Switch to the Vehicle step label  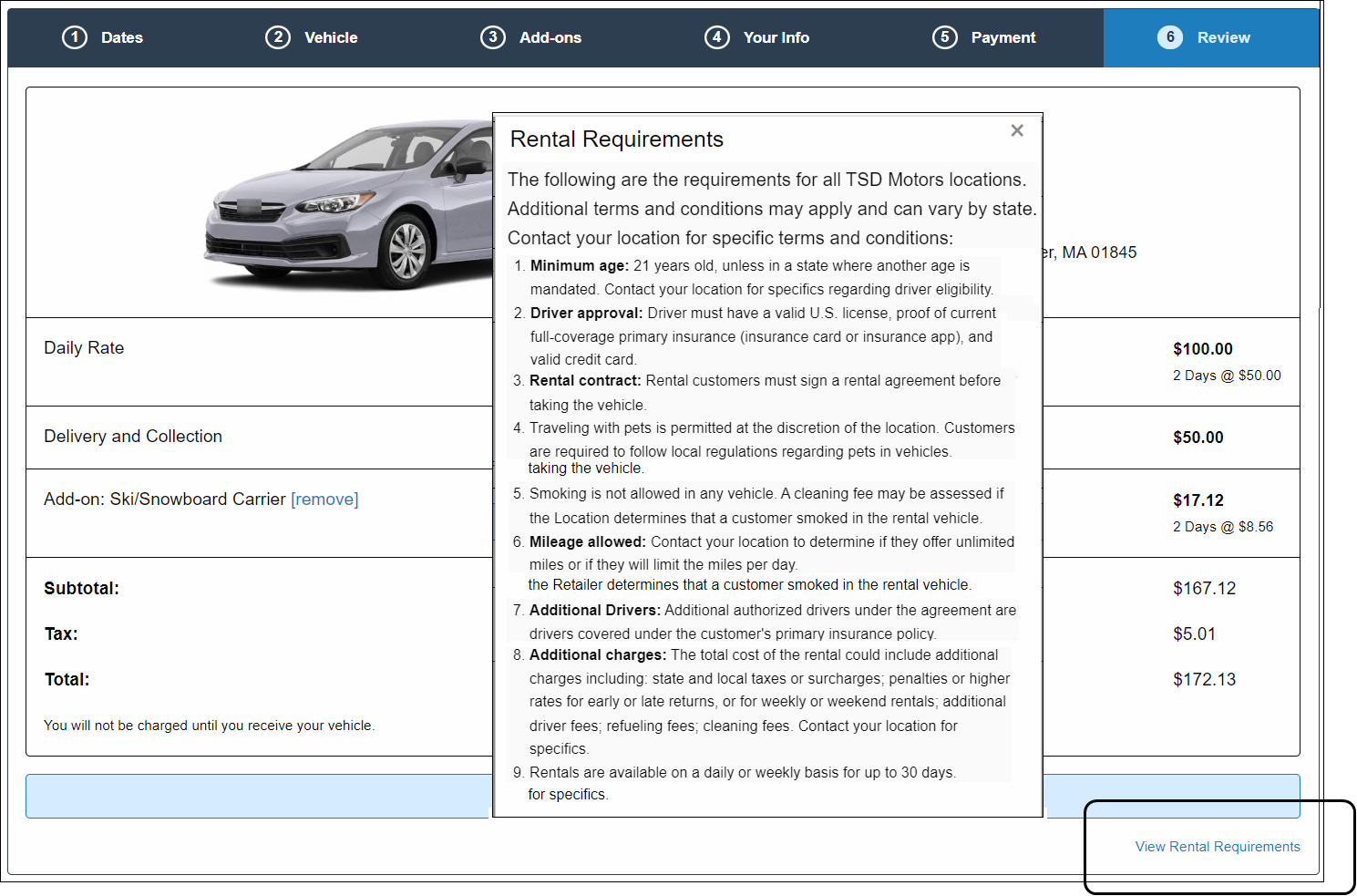point(331,38)
